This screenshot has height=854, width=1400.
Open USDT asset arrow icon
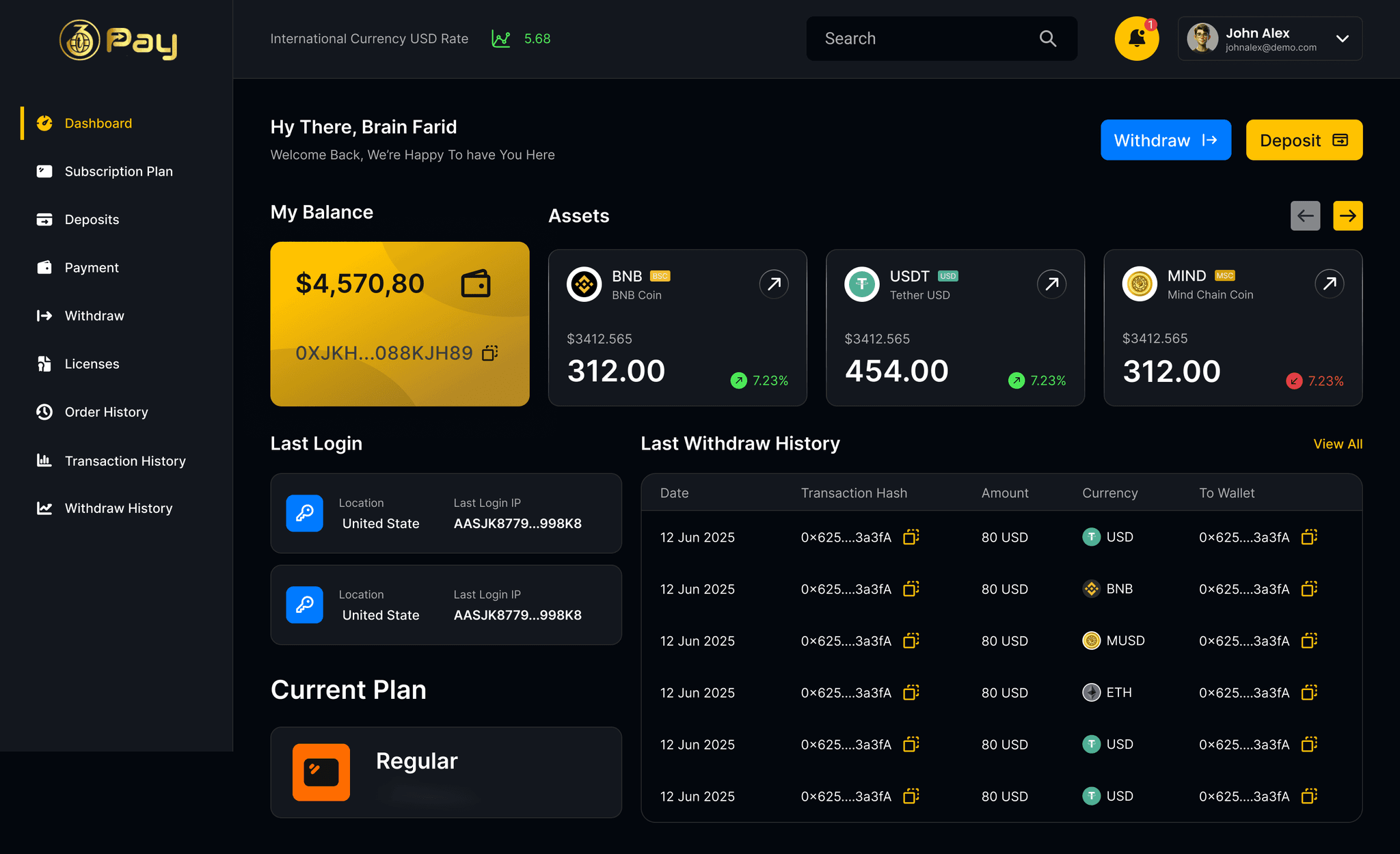coord(1051,284)
